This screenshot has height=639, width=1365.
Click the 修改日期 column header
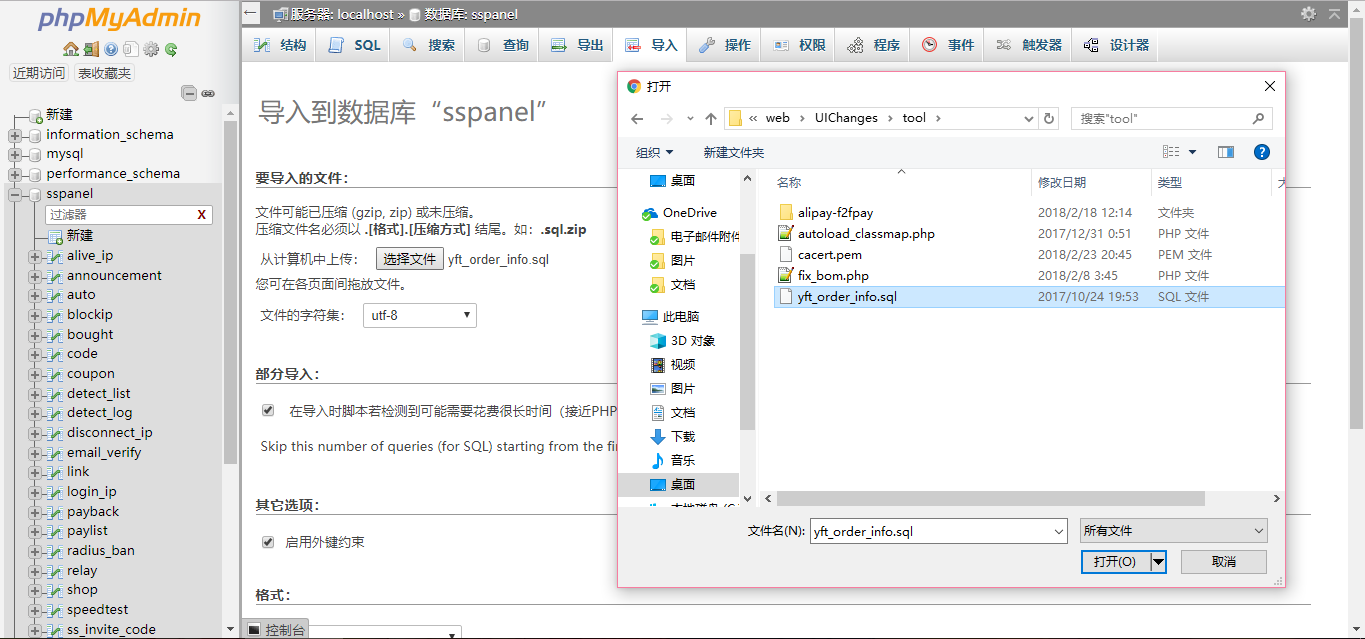1062,183
